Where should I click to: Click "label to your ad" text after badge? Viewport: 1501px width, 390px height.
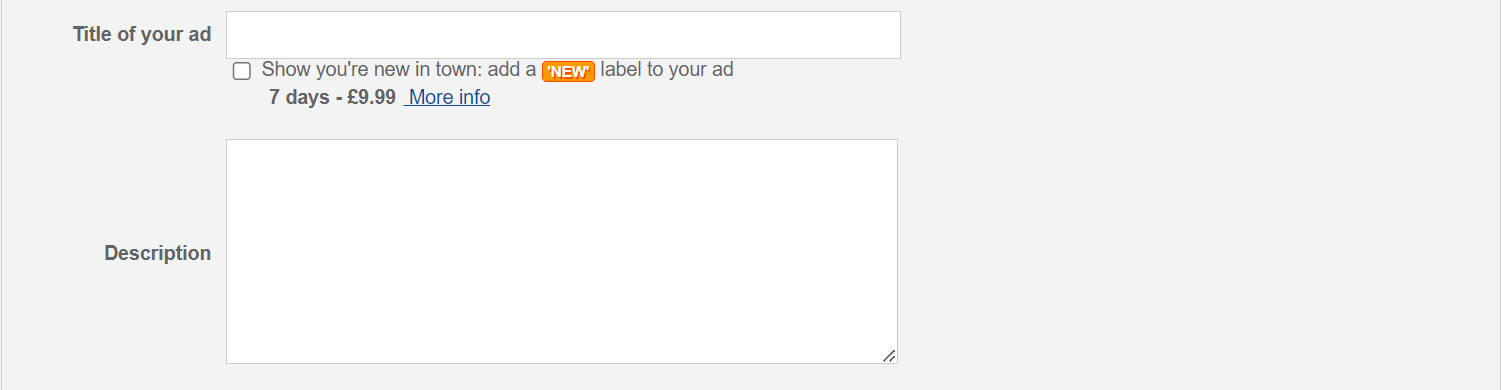667,70
